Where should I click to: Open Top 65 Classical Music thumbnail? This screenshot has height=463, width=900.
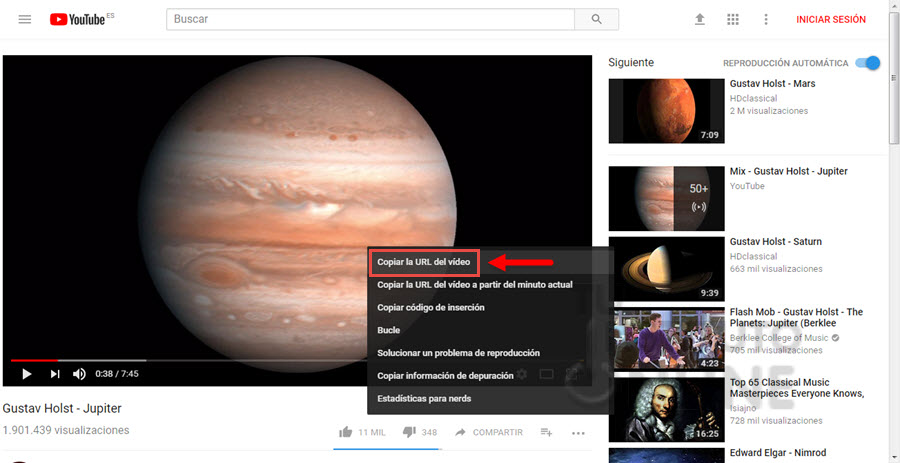coord(666,410)
